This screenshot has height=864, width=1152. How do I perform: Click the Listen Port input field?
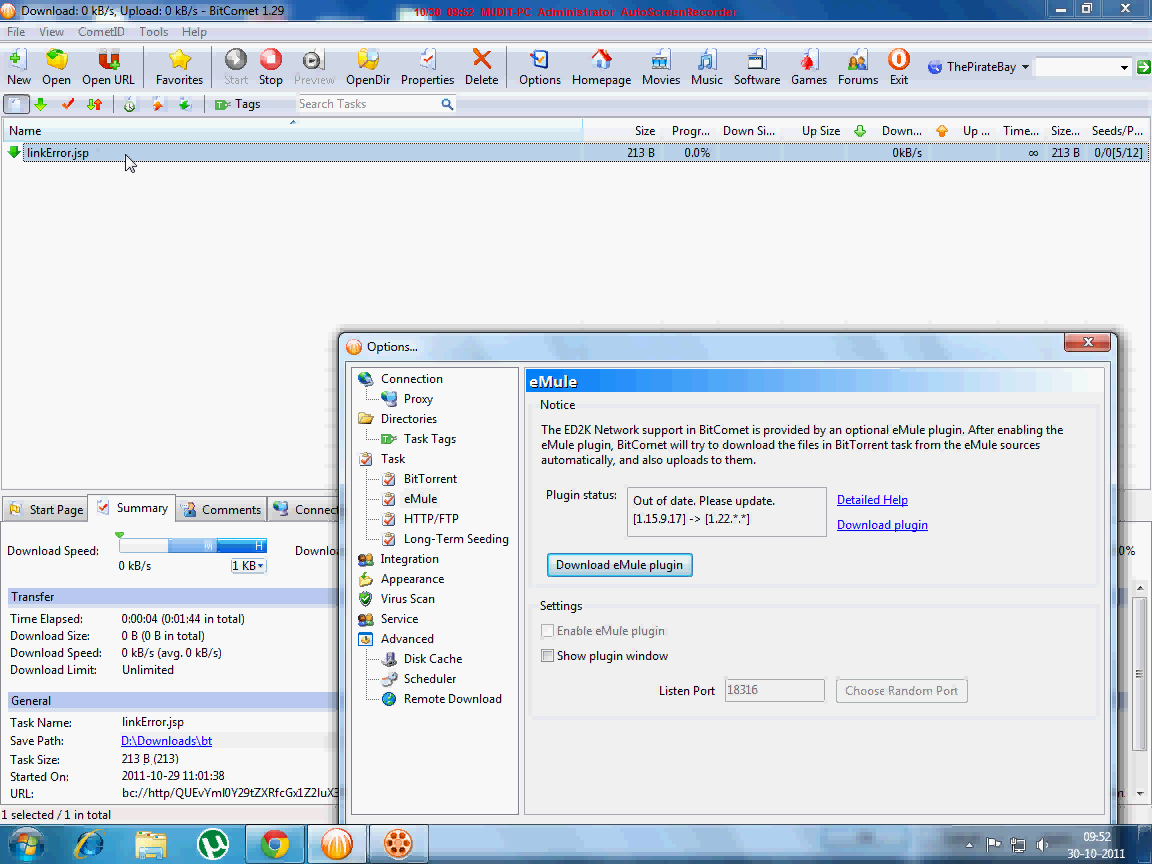tap(774, 690)
